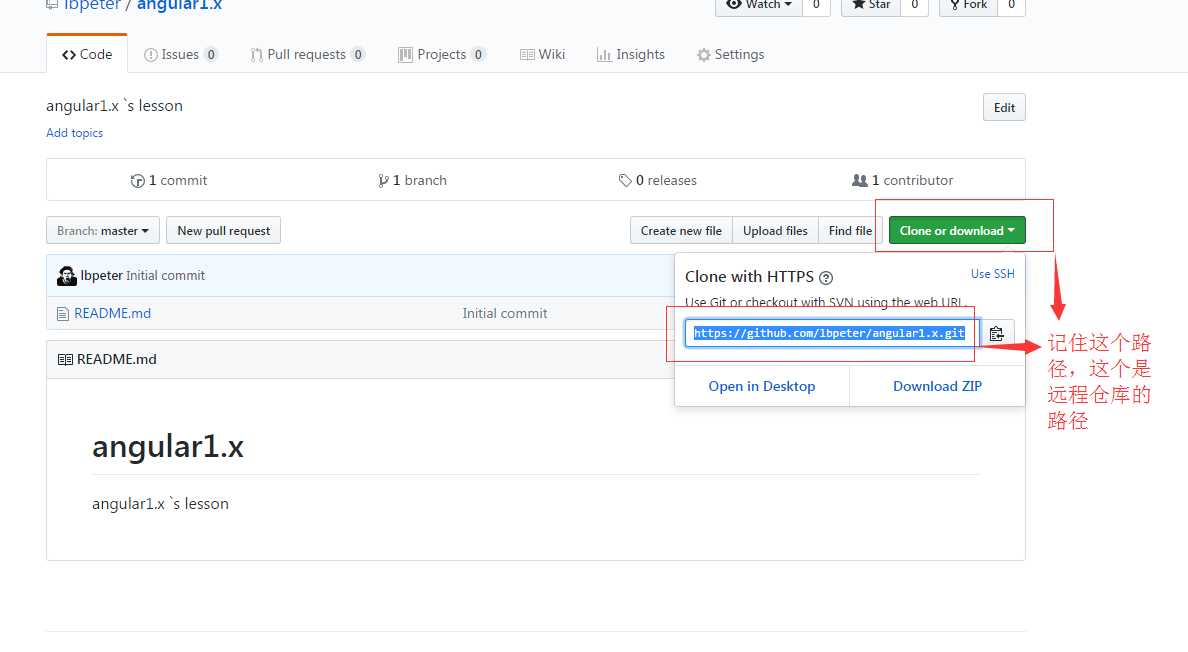View the 1 contributor page
Viewport: 1188px width, 652px height.
pyautogui.click(x=902, y=180)
